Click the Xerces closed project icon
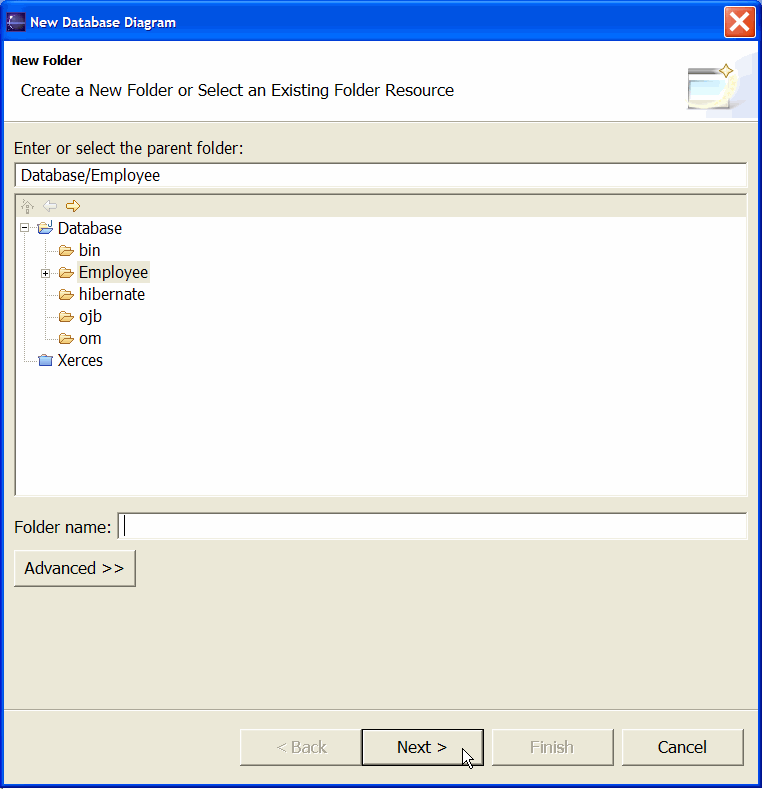The image size is (762, 789). pyautogui.click(x=45, y=360)
